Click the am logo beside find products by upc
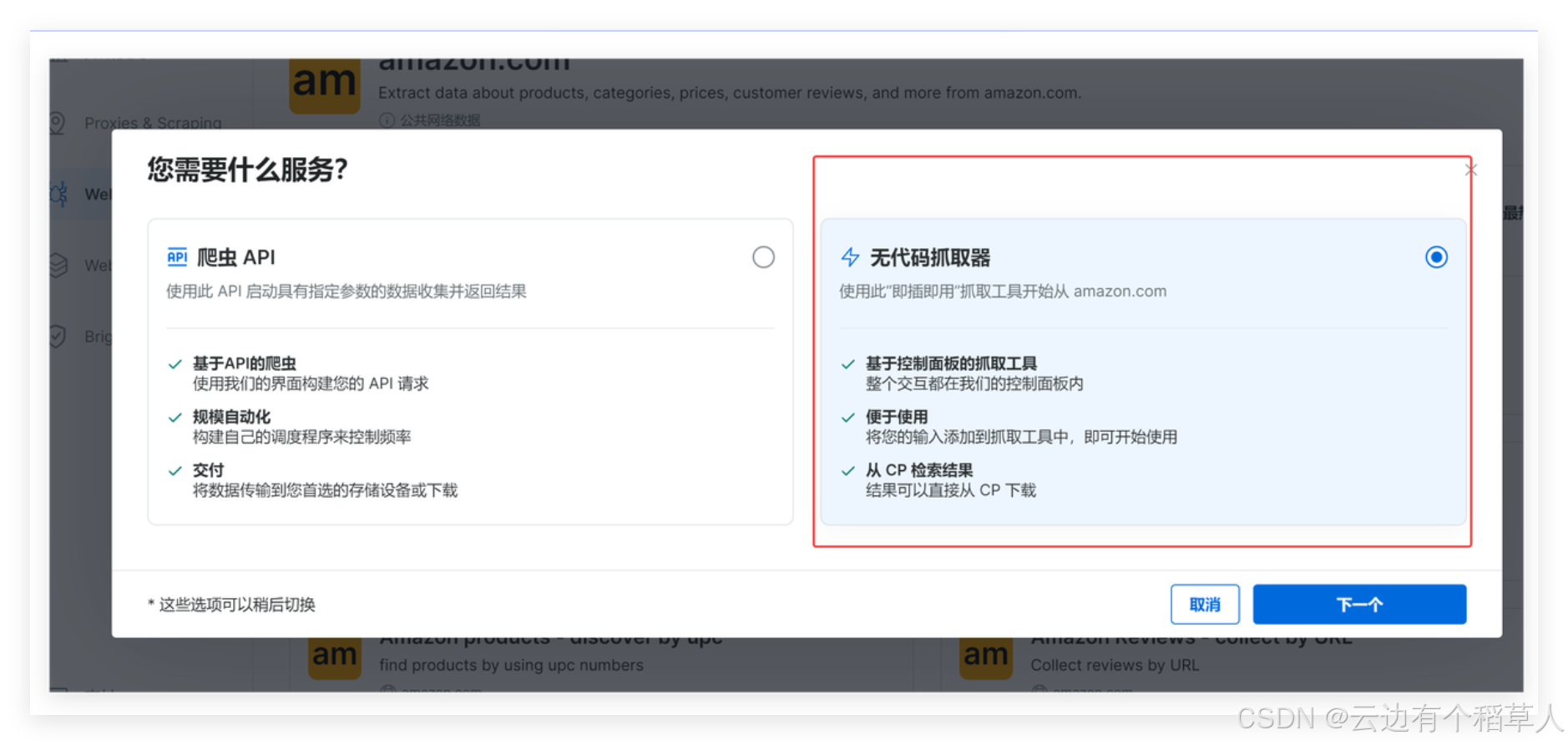 (x=334, y=658)
